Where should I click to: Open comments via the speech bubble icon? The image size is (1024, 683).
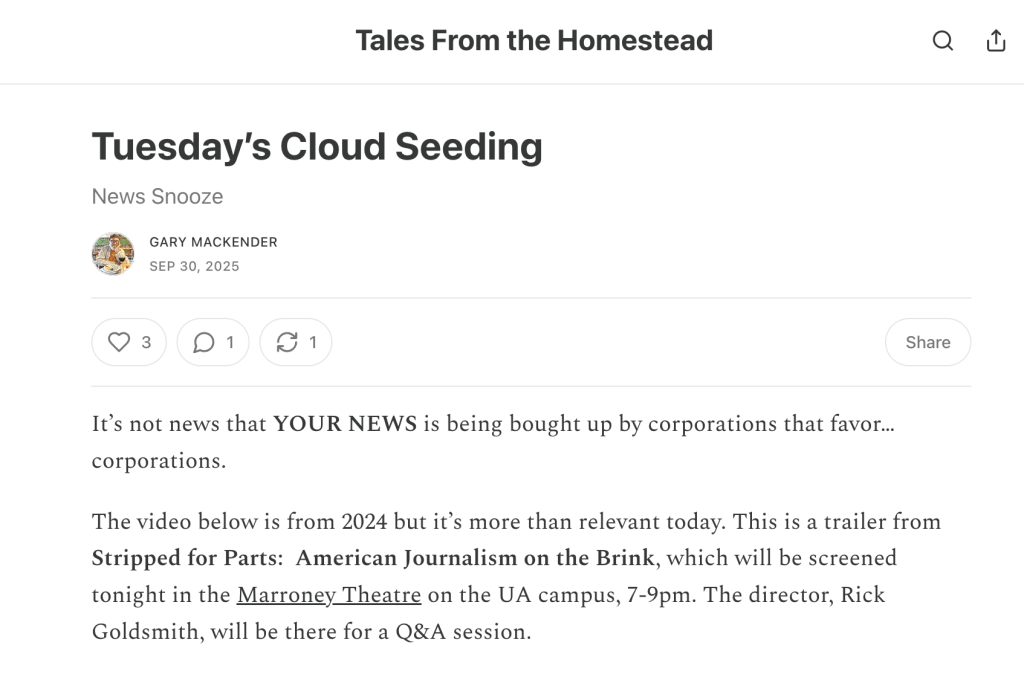pyautogui.click(x=204, y=342)
